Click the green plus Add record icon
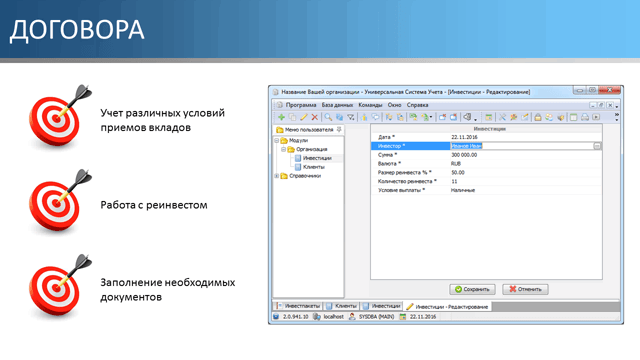Image resolution: width=640 pixels, height=360 pixels. 281,117
